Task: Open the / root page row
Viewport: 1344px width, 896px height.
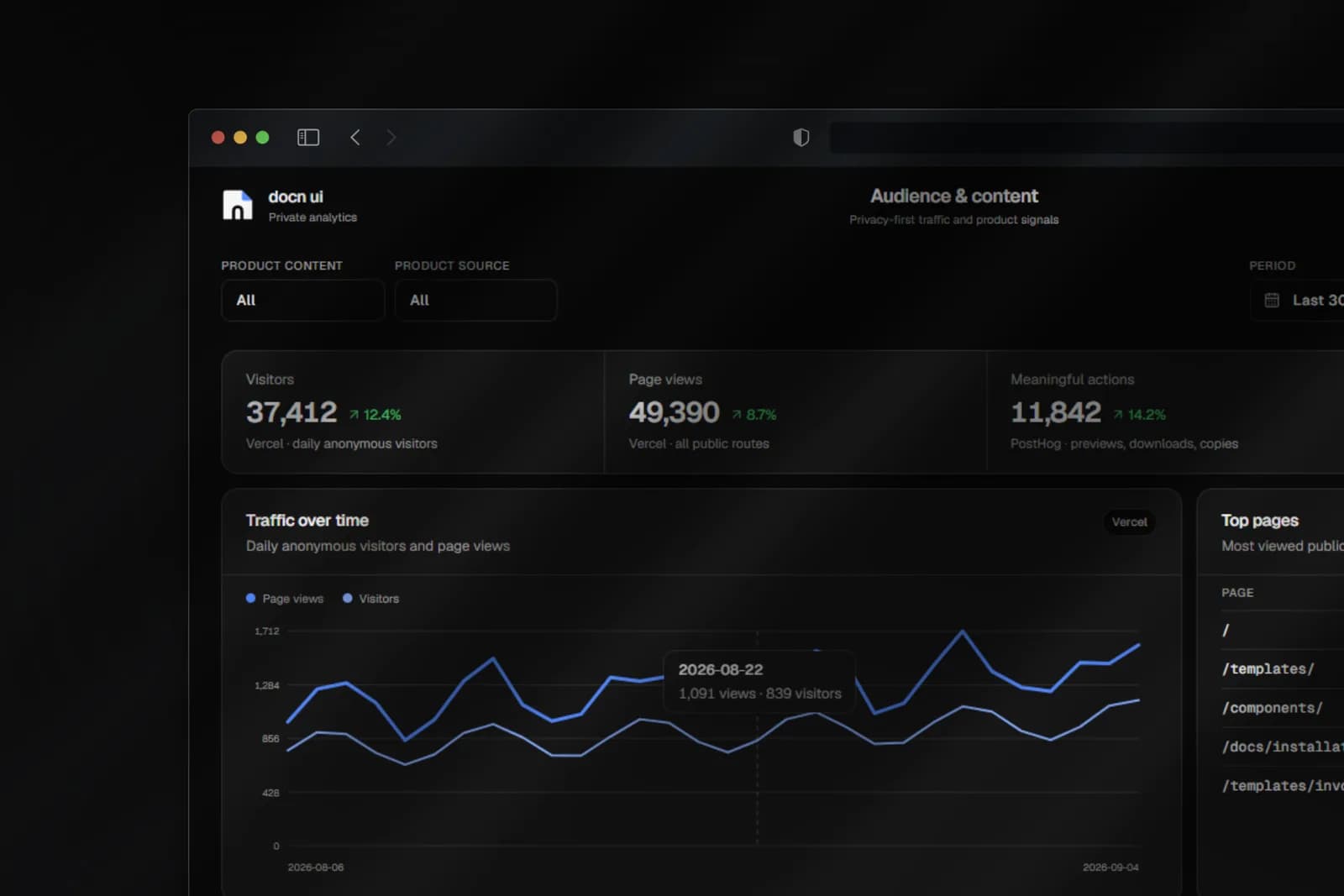Action: [1283, 630]
